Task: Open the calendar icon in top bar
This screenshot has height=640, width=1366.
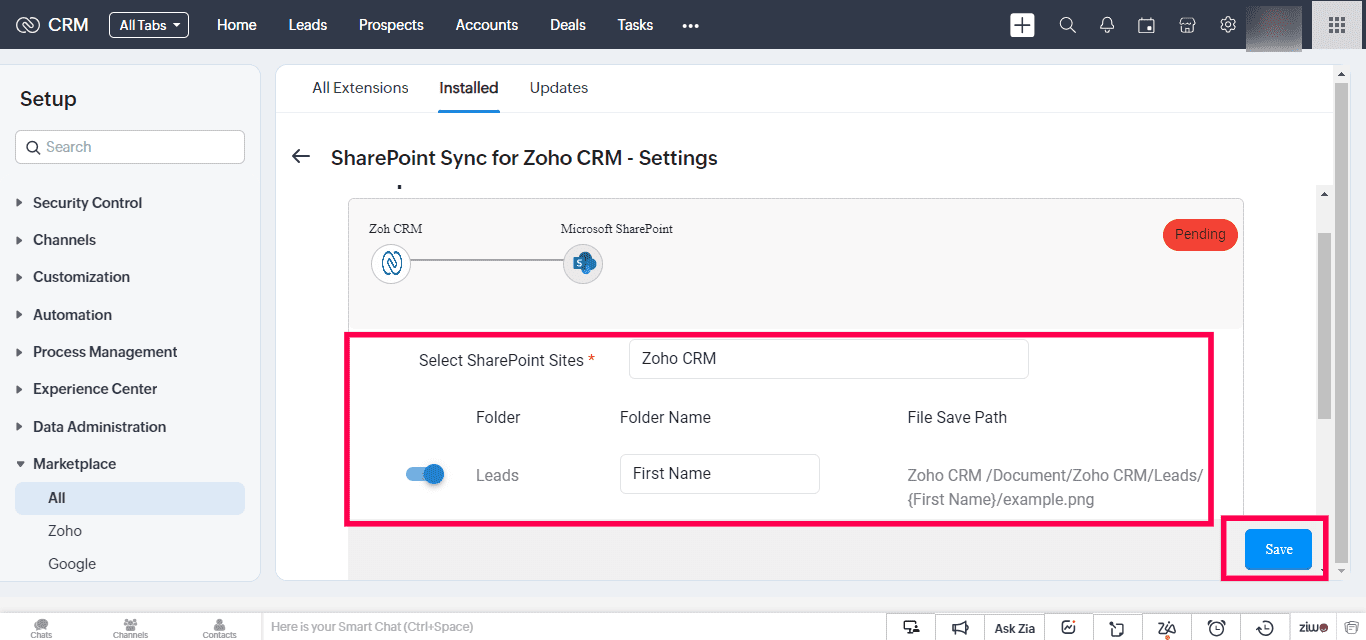Action: tap(1147, 25)
